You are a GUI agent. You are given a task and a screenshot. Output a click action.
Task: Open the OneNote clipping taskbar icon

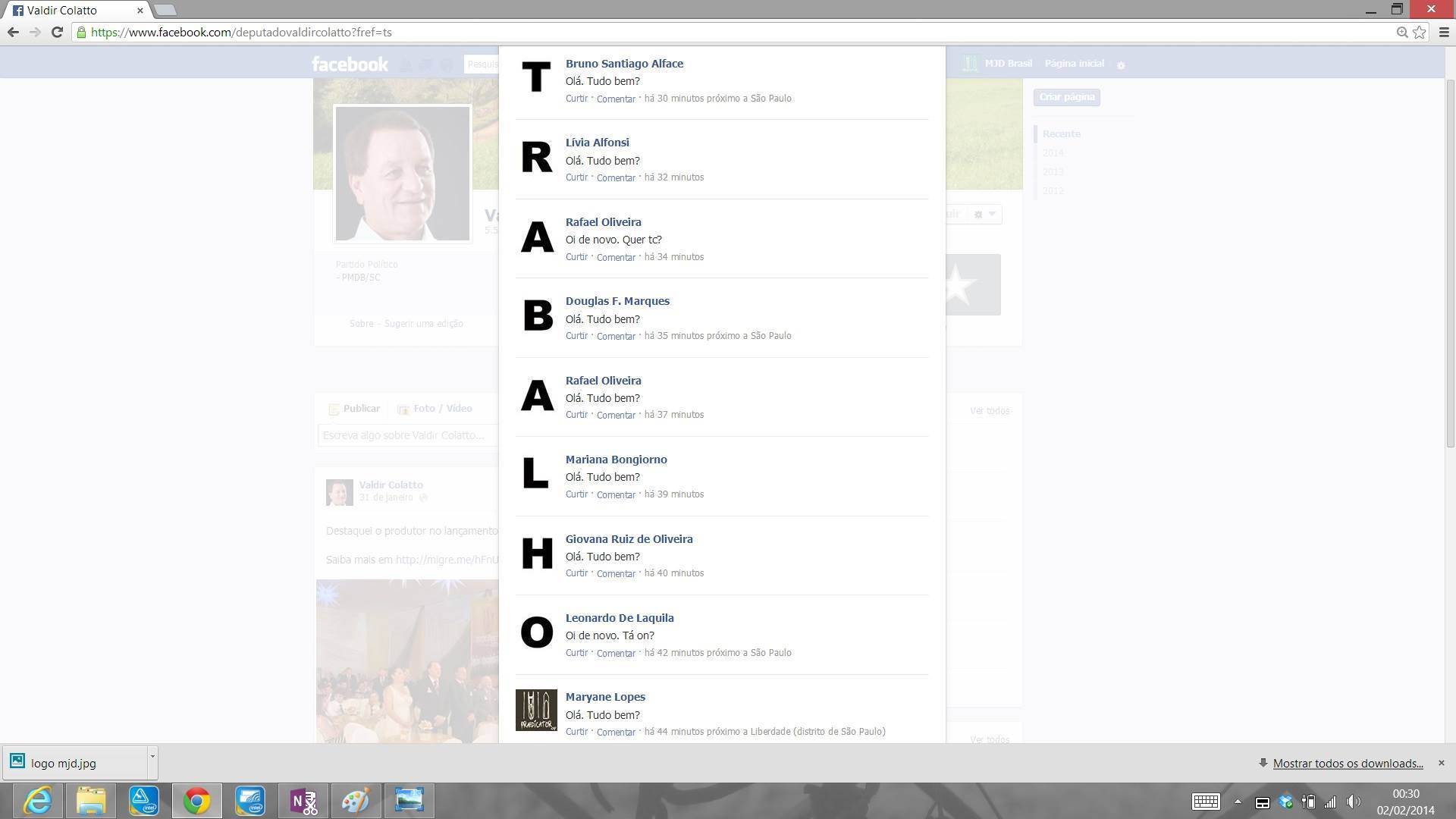(303, 801)
